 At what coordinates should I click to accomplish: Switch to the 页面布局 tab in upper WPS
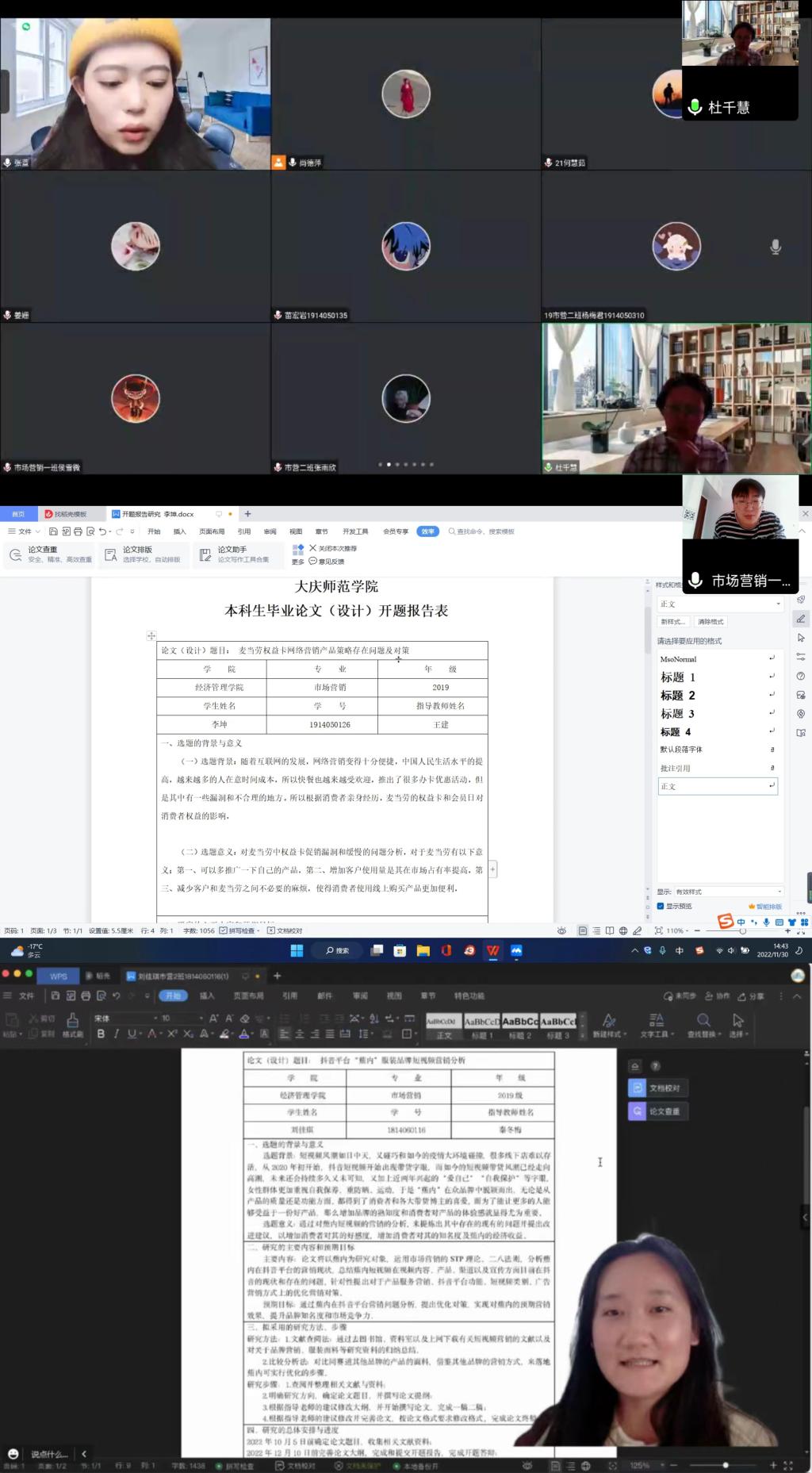point(212,531)
